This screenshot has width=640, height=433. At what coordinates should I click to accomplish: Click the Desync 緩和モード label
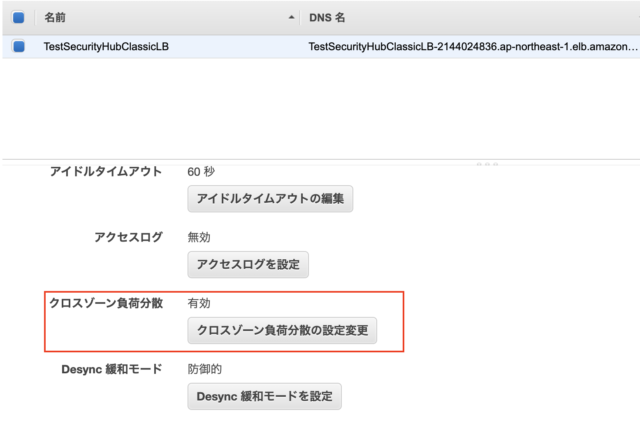[112, 369]
